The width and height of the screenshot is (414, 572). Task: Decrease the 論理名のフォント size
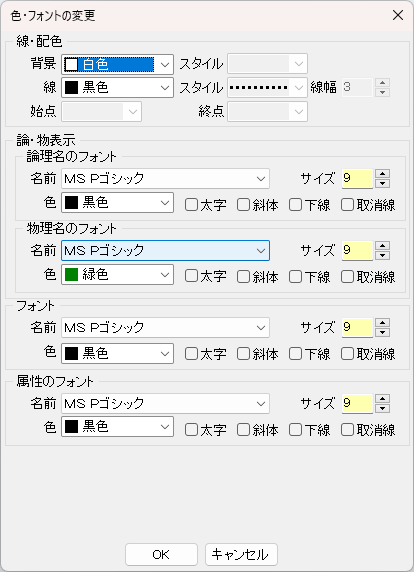[382, 183]
